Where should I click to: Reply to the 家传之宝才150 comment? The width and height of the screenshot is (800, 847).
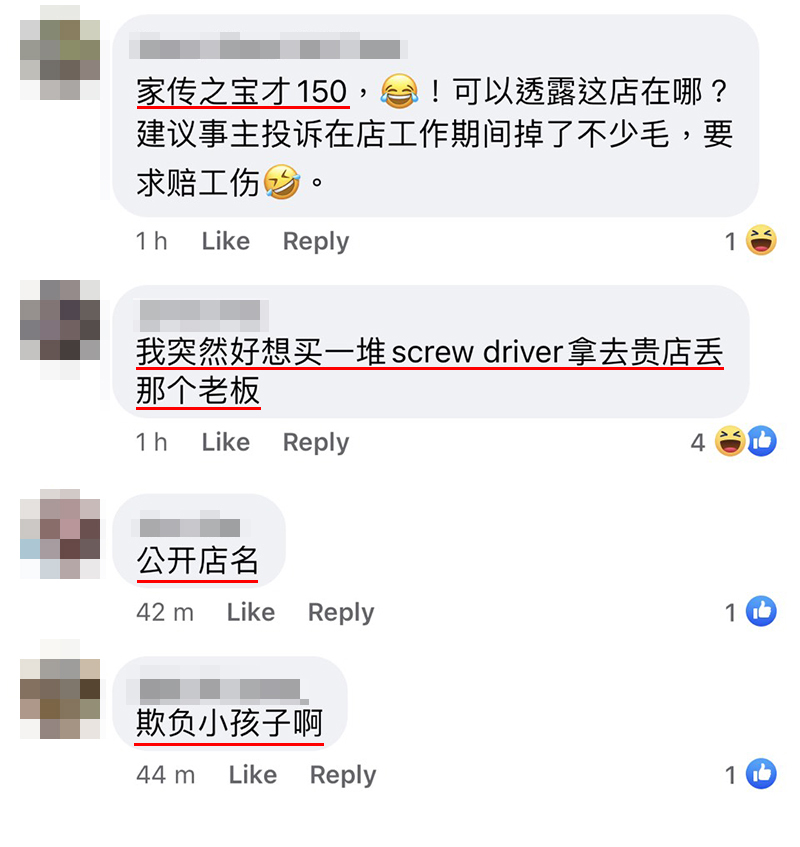click(316, 241)
